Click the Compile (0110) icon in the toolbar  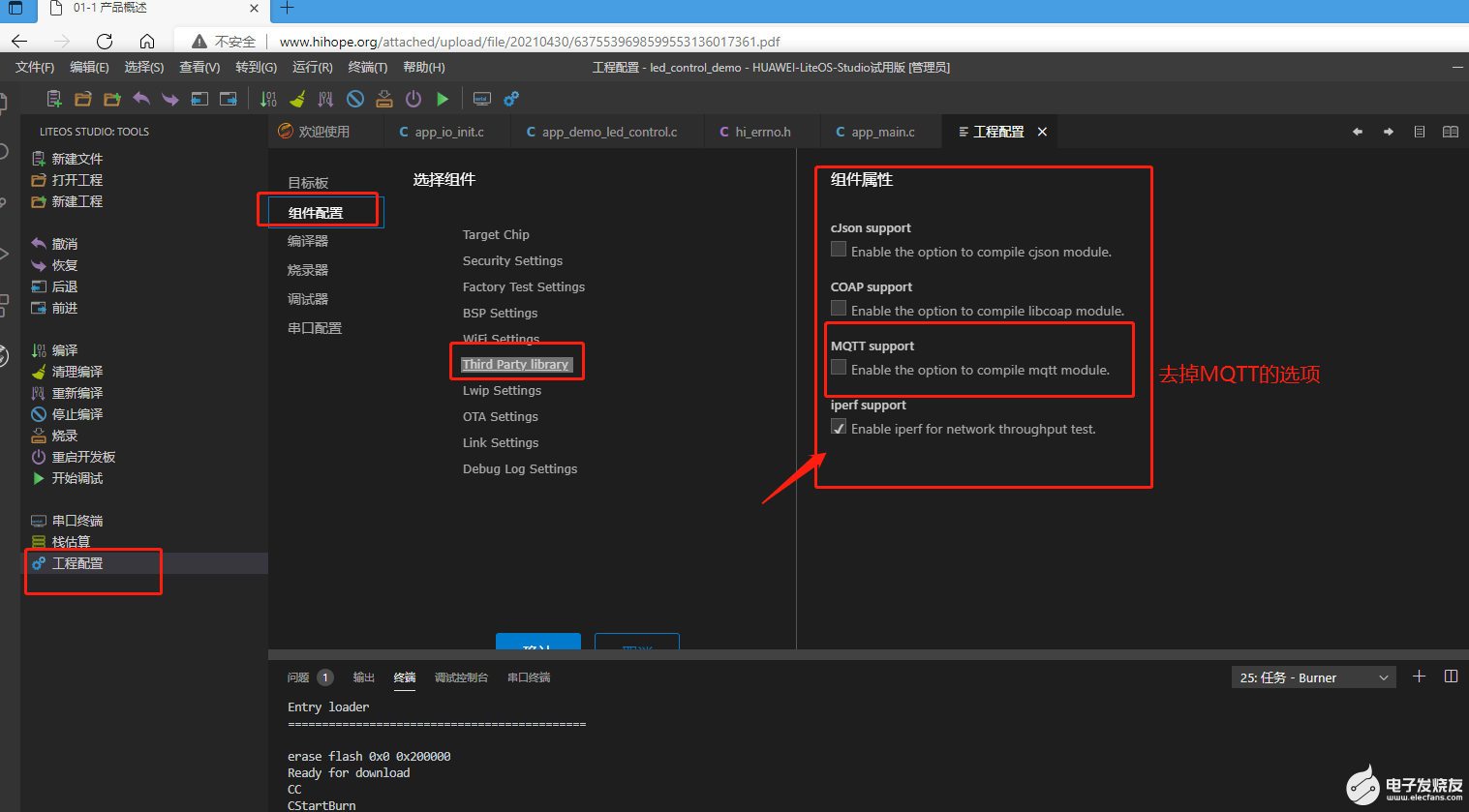[x=268, y=99]
